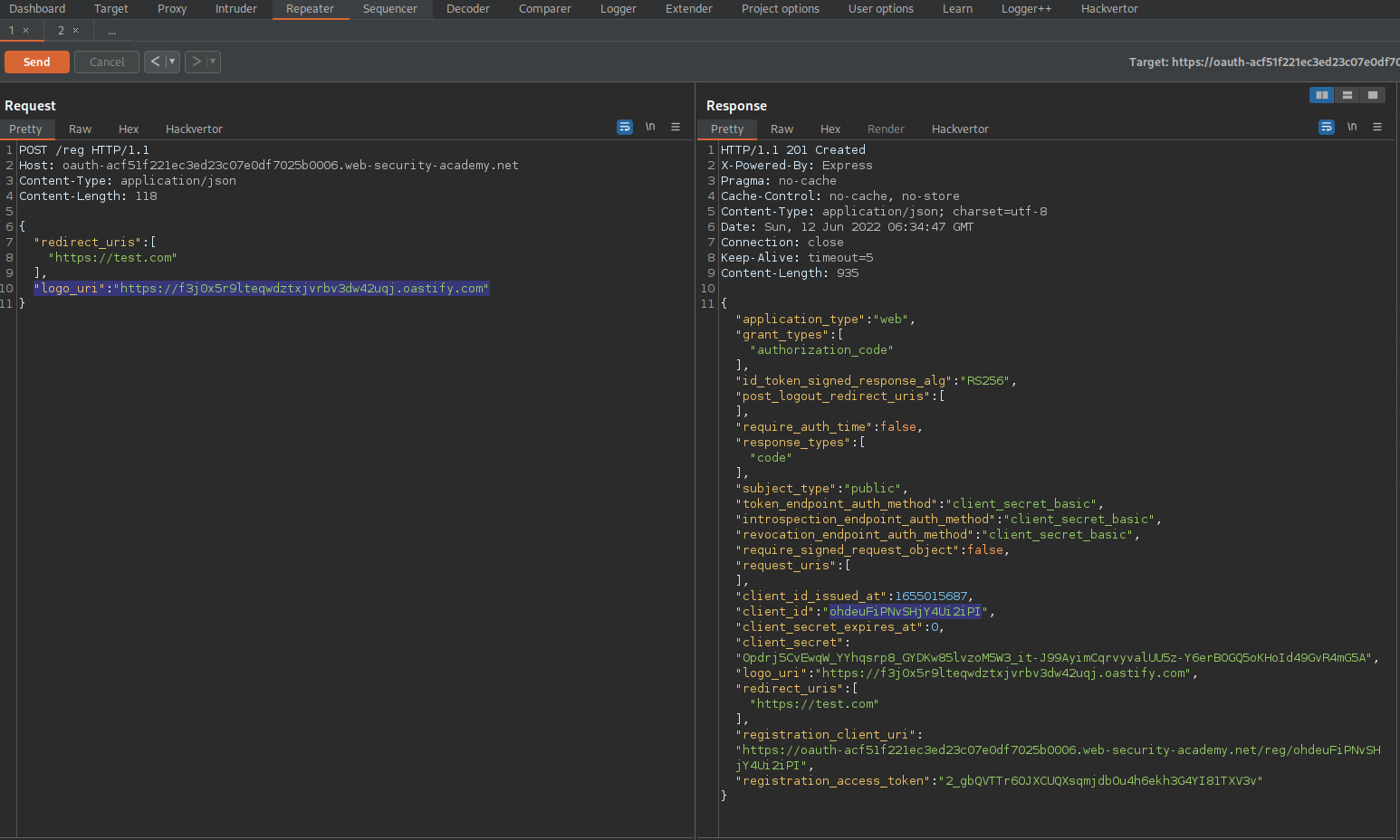Open the Response panel hamburger menu
The width and height of the screenshot is (1400, 840).
[x=1377, y=128]
